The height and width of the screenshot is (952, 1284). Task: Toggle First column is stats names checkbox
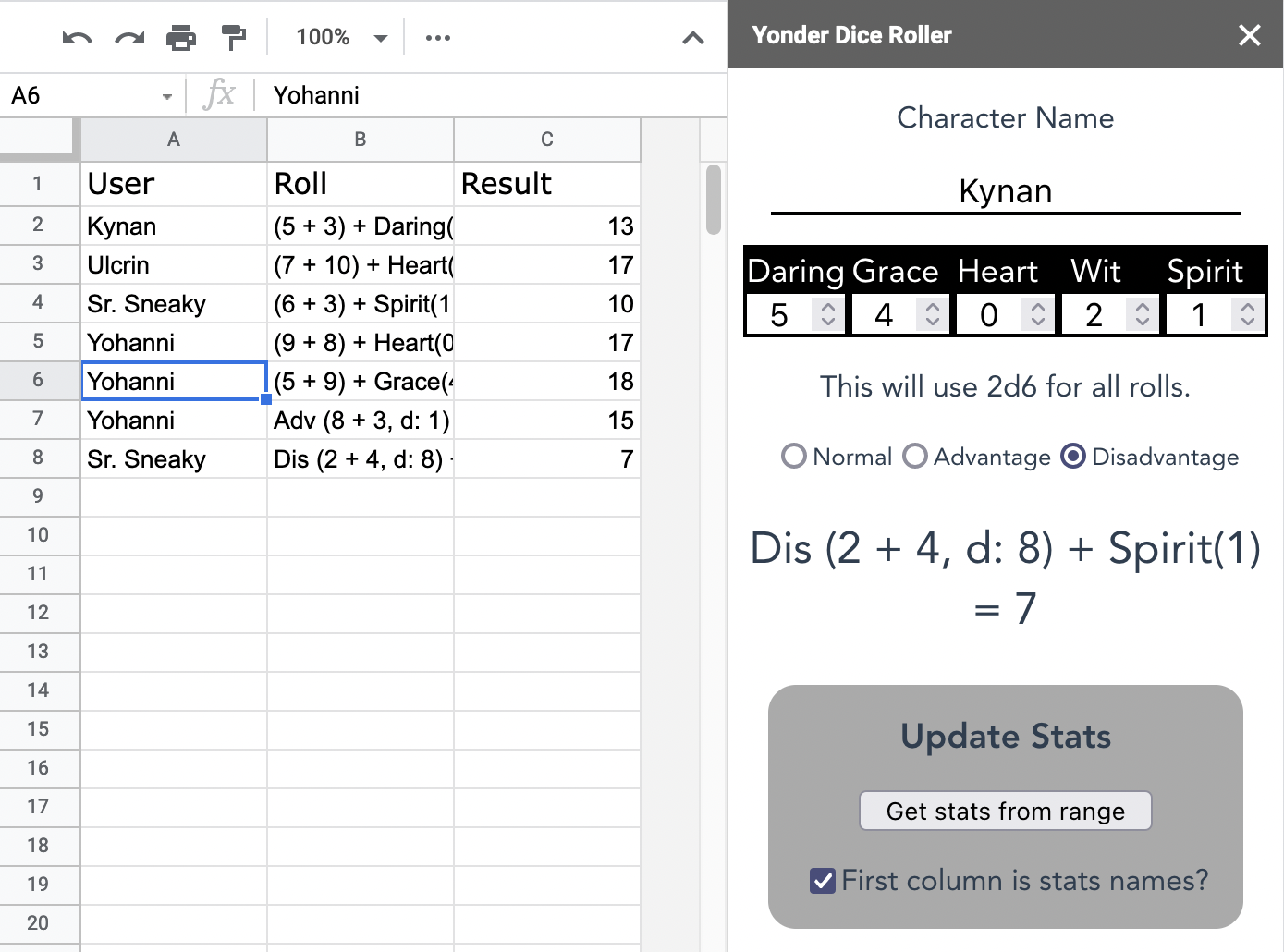823,881
